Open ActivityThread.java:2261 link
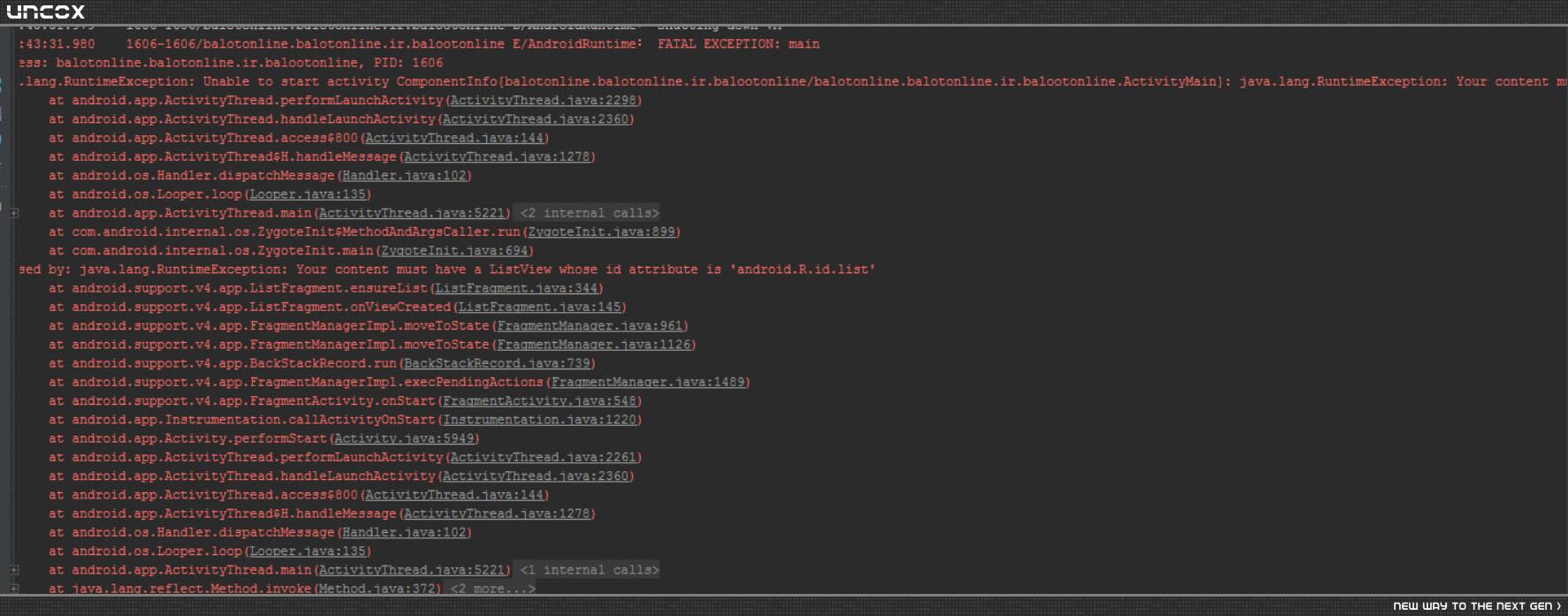 [543, 458]
